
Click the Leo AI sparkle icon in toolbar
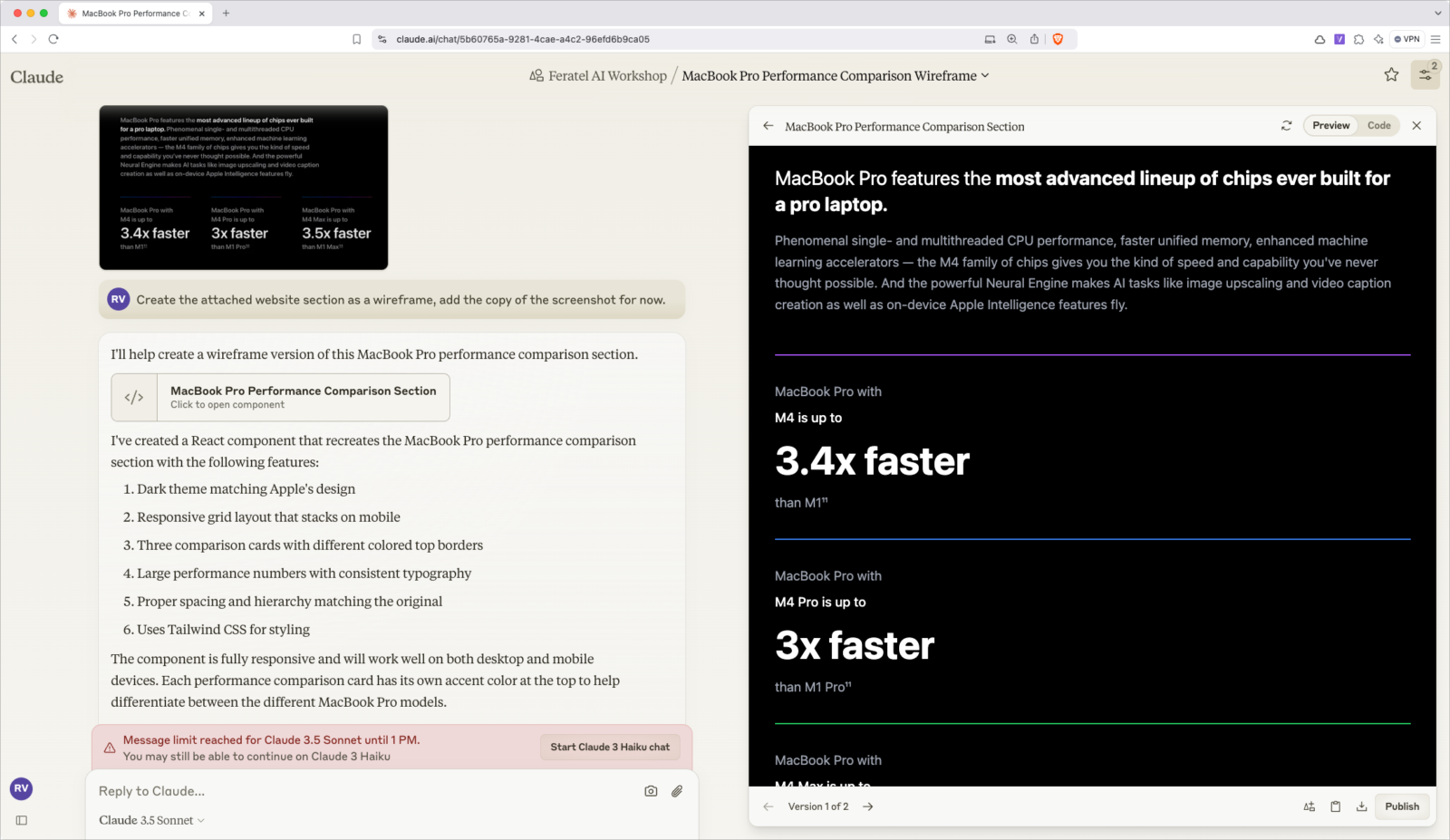(x=1378, y=39)
